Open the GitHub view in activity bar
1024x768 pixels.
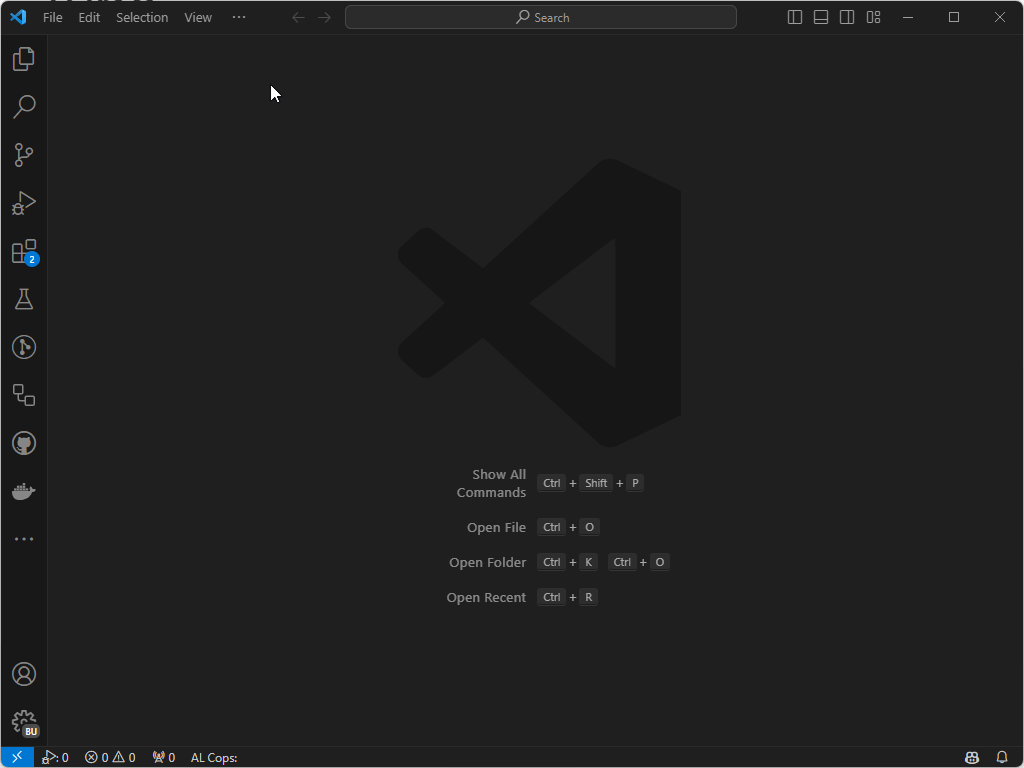pos(24,443)
